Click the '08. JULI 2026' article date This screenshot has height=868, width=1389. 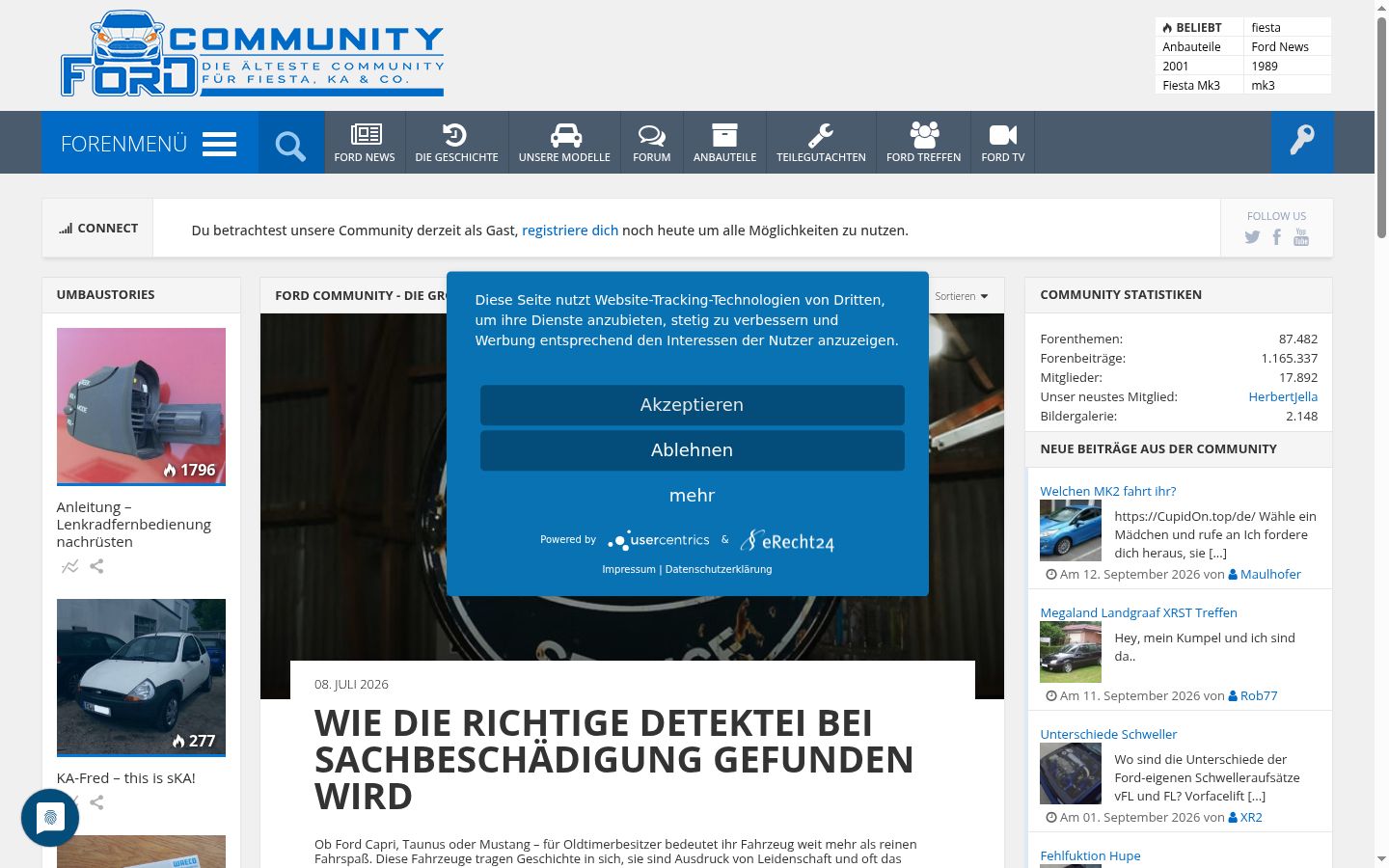coord(351,684)
